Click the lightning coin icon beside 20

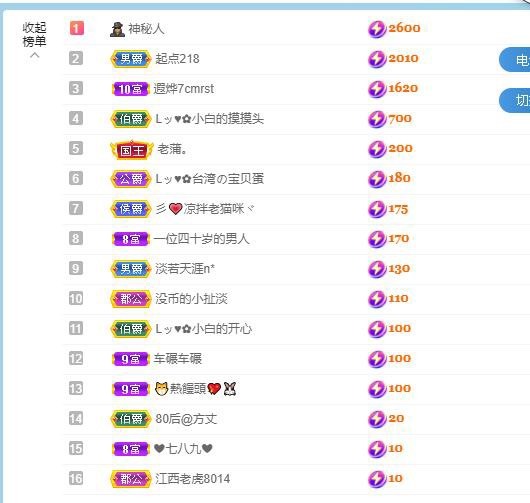(x=377, y=419)
